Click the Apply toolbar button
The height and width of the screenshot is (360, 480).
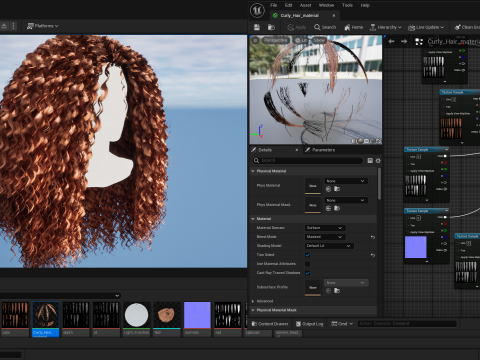(297, 27)
